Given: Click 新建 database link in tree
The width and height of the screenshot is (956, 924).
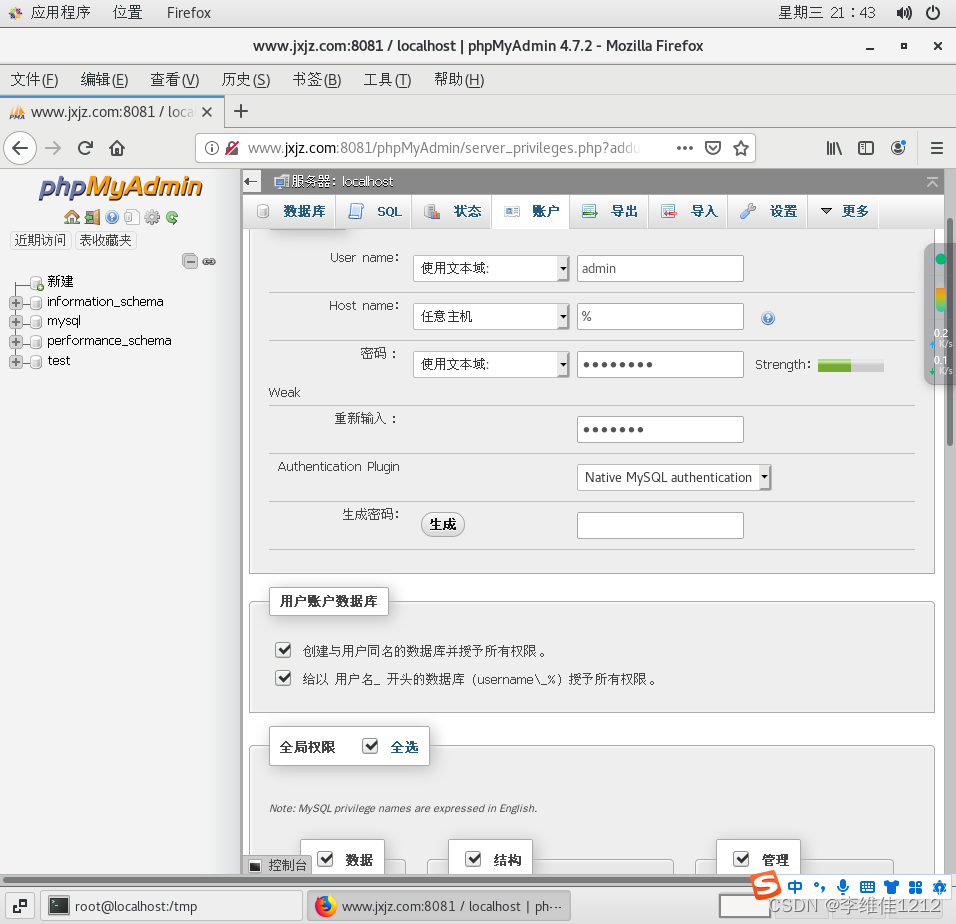Looking at the screenshot, I should [x=60, y=282].
